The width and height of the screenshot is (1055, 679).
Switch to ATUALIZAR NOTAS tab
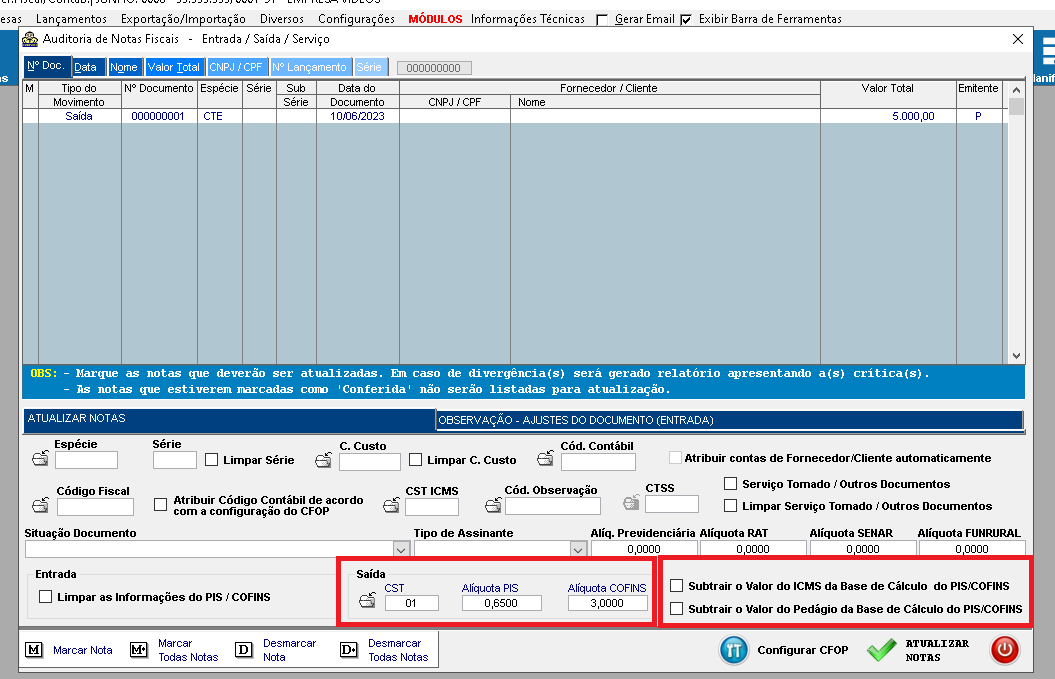229,419
